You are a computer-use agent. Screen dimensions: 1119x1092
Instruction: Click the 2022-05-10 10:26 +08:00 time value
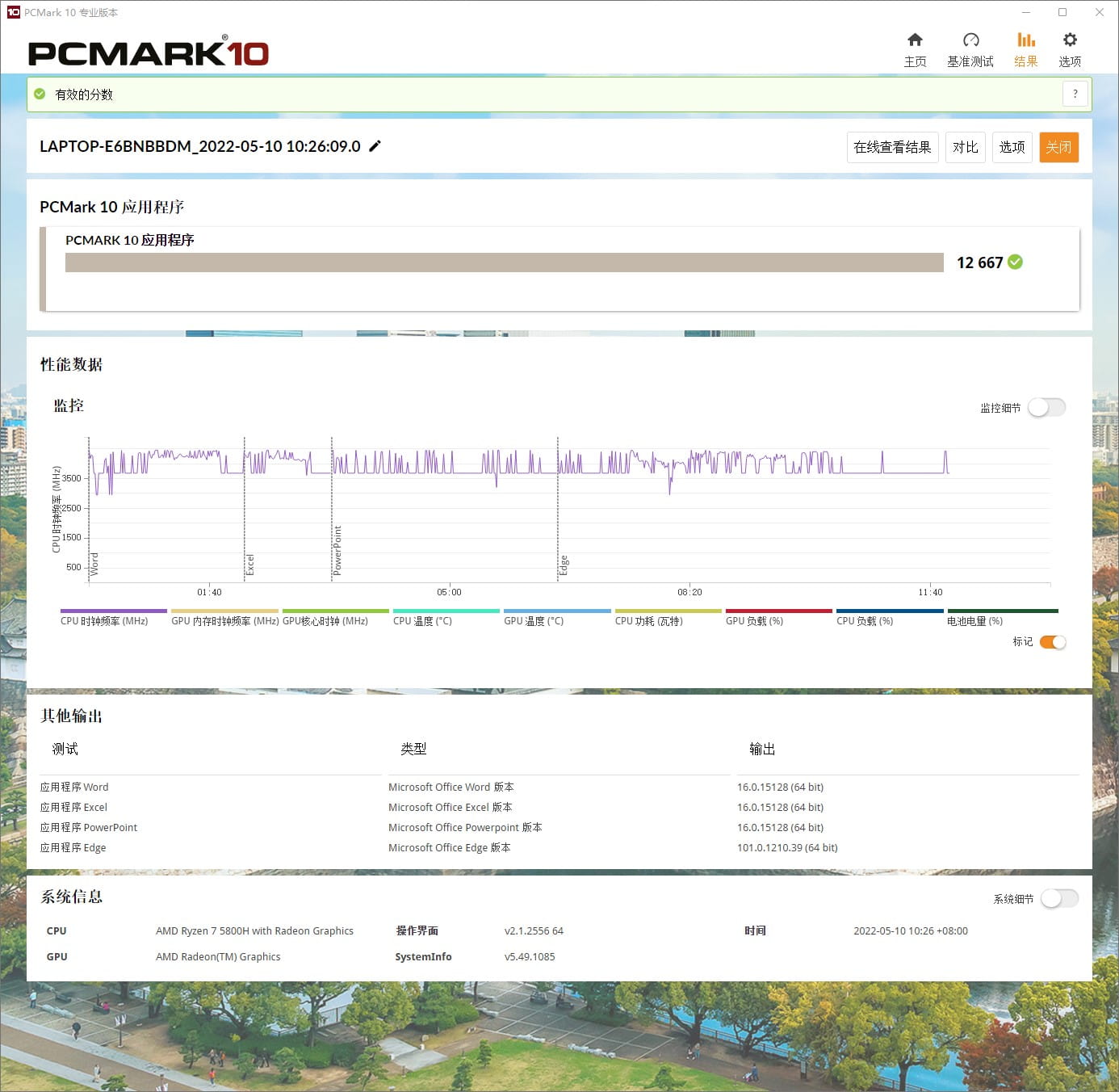point(911,930)
